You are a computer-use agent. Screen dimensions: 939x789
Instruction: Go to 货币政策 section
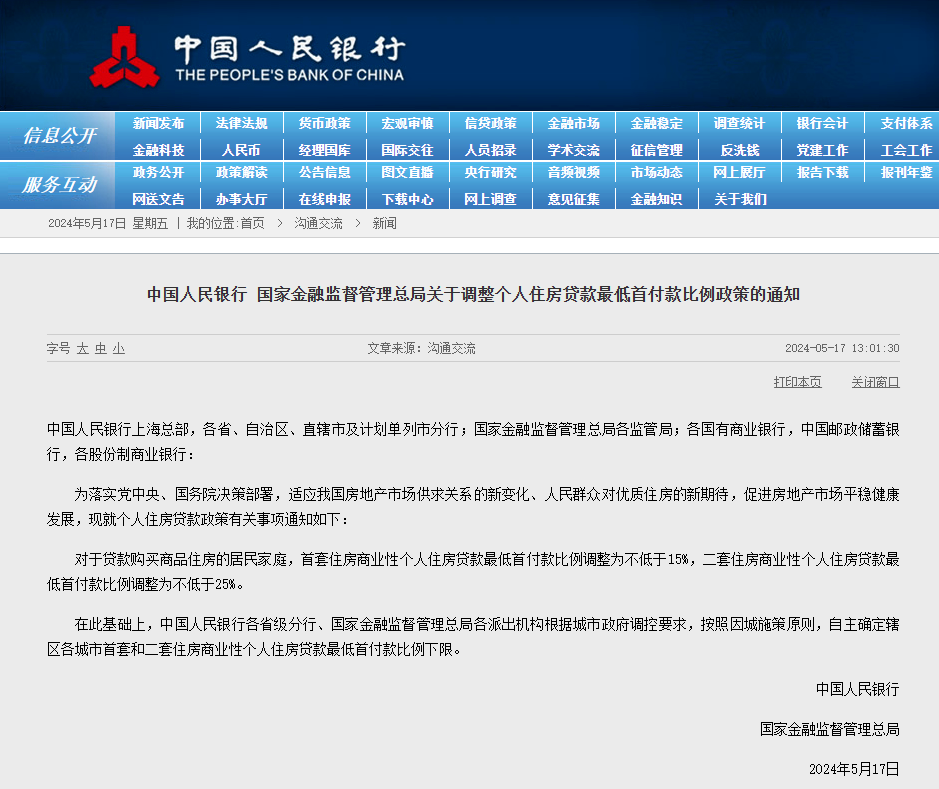[325, 123]
